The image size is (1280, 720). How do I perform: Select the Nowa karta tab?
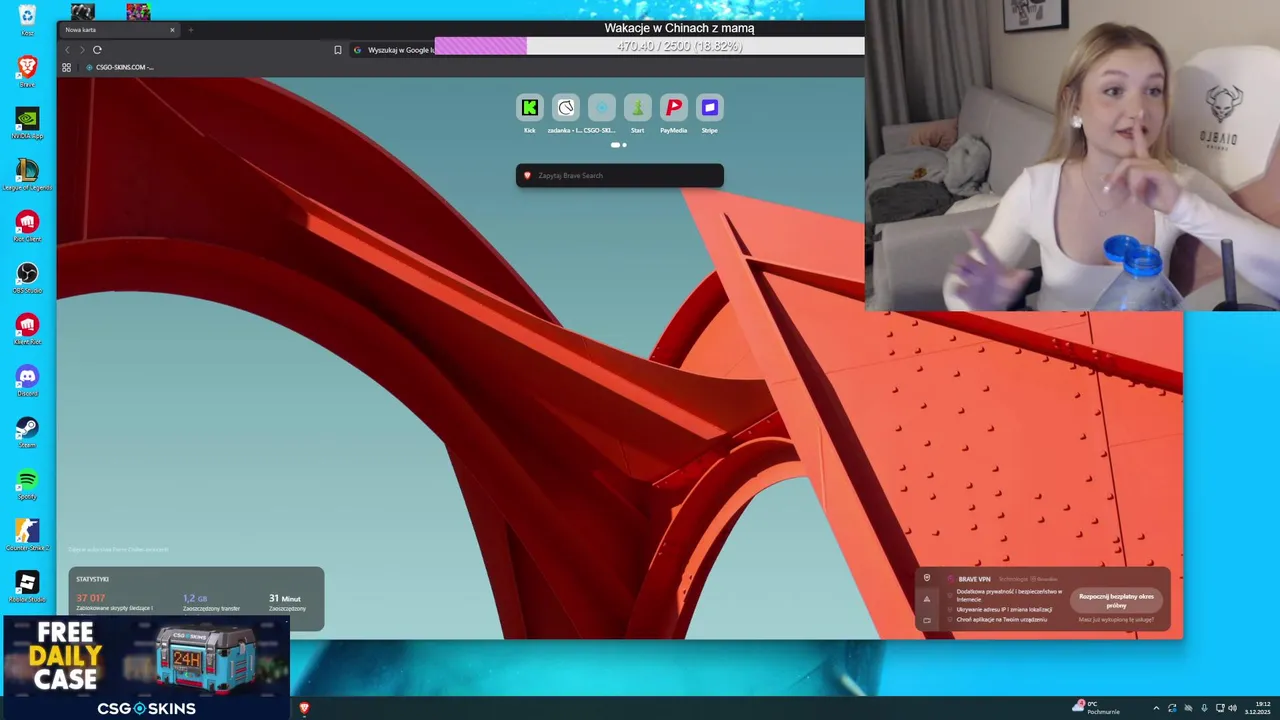pos(118,30)
